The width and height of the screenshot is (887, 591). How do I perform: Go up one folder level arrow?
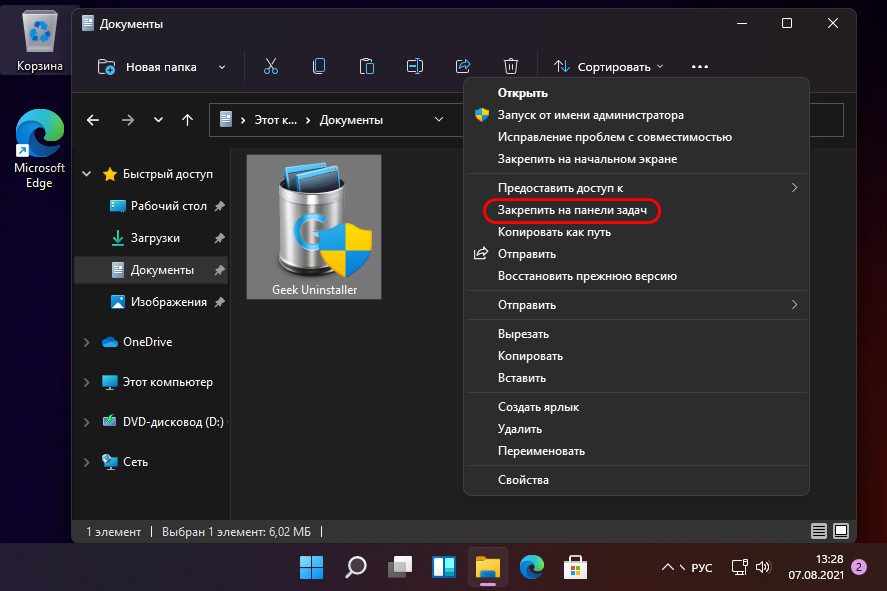point(187,120)
